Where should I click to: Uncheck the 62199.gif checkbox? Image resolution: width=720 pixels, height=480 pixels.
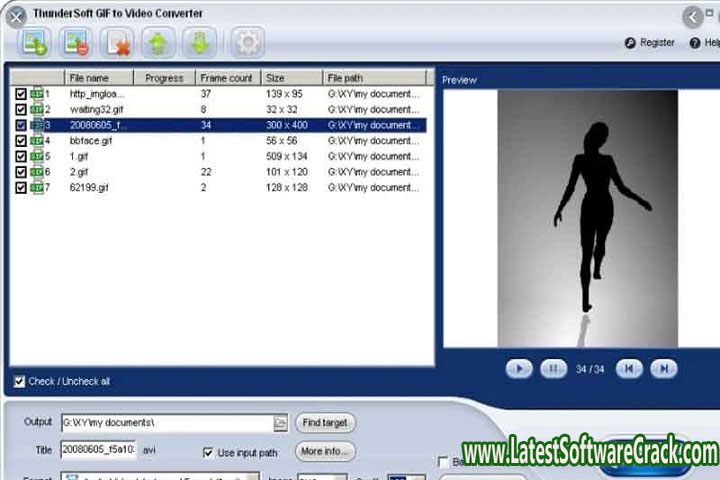click(x=21, y=188)
